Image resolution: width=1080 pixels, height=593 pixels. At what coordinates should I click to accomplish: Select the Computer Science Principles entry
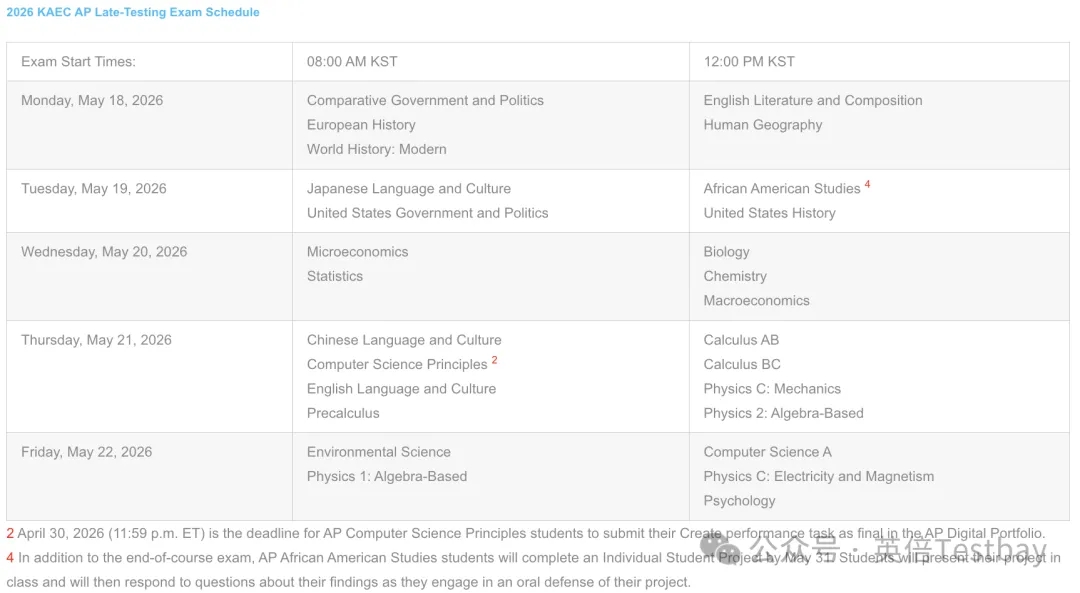397,364
